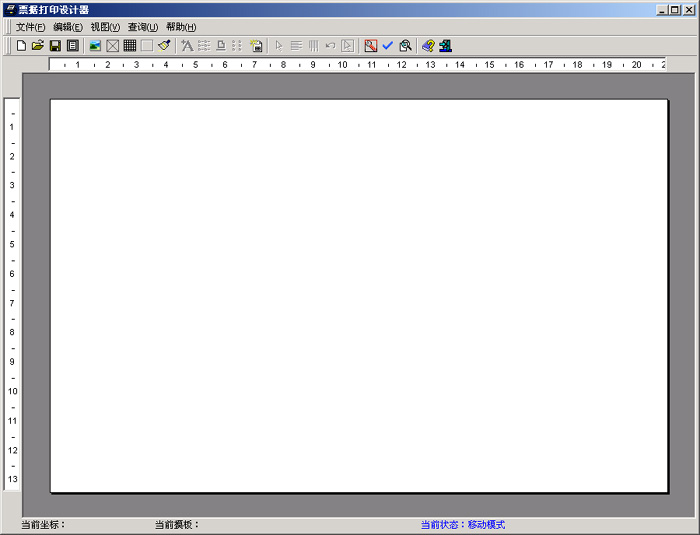This screenshot has height=535, width=700.
Task: Open the 帮助(H) menu
Action: point(181,27)
